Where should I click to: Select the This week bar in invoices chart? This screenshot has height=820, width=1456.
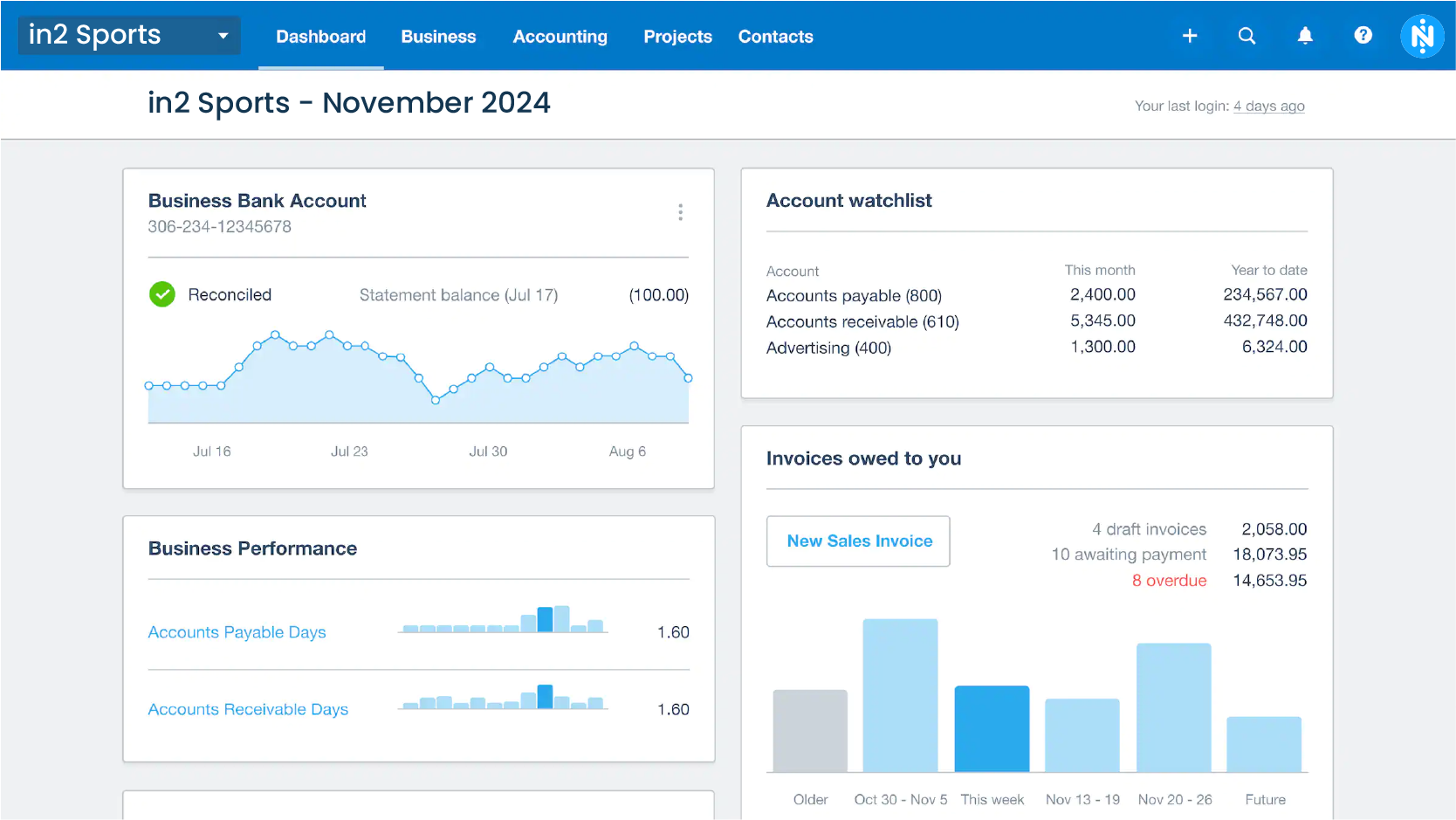(992, 729)
